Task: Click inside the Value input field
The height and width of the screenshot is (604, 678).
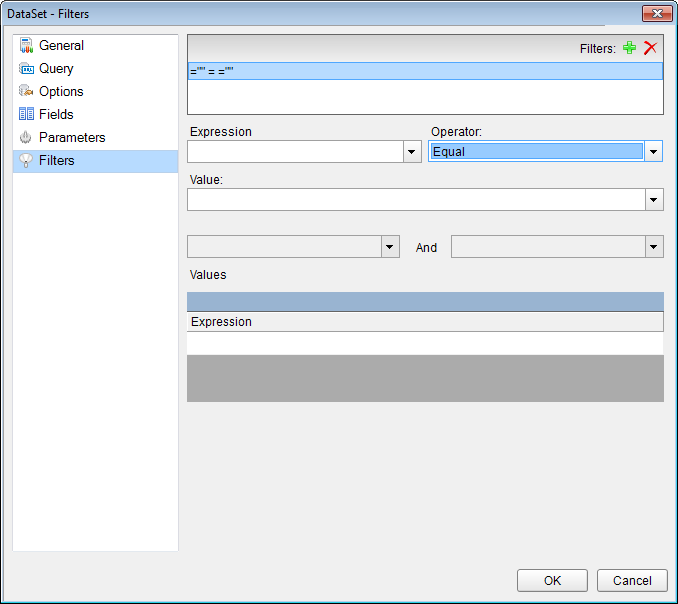Action: tap(417, 200)
